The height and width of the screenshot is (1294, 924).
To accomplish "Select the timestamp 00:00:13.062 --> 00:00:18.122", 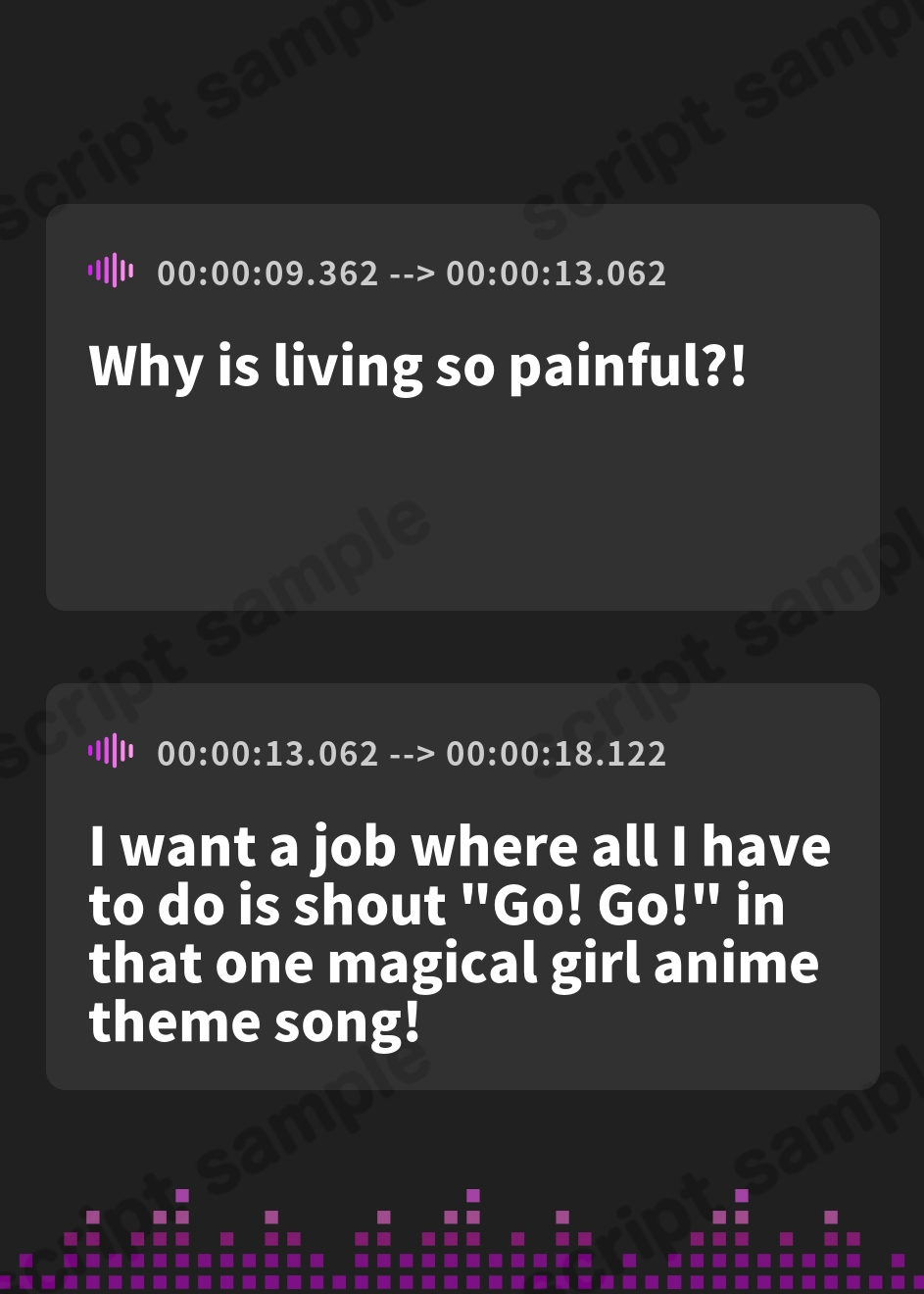I will (412, 753).
